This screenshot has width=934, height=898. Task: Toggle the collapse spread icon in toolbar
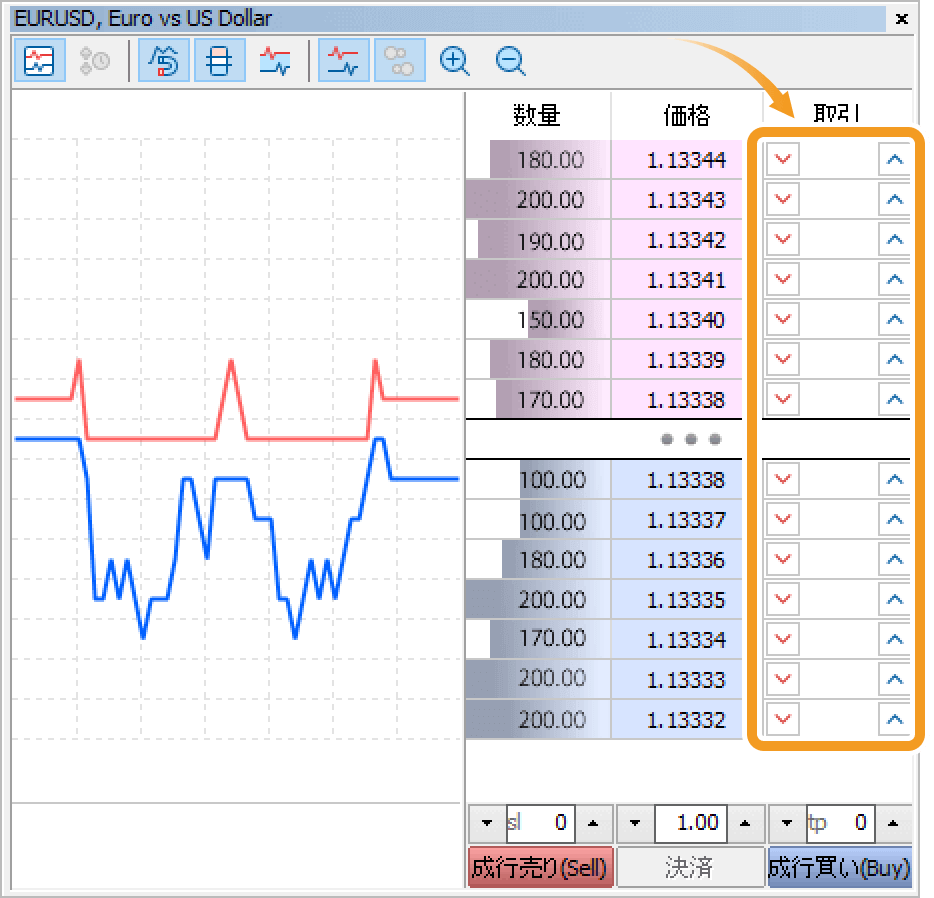pyautogui.click(x=220, y=61)
